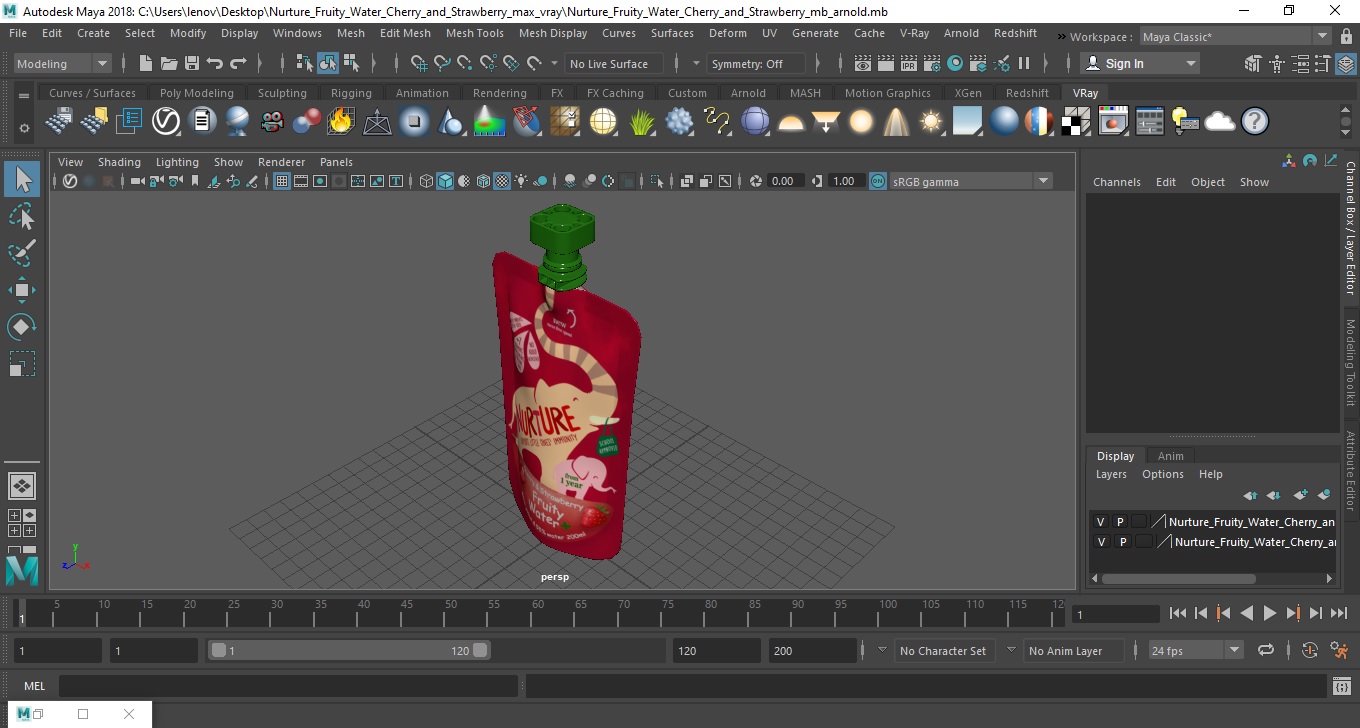Open V-Ray help with the question mark icon
This screenshot has width=1360, height=728.
pyautogui.click(x=1254, y=122)
